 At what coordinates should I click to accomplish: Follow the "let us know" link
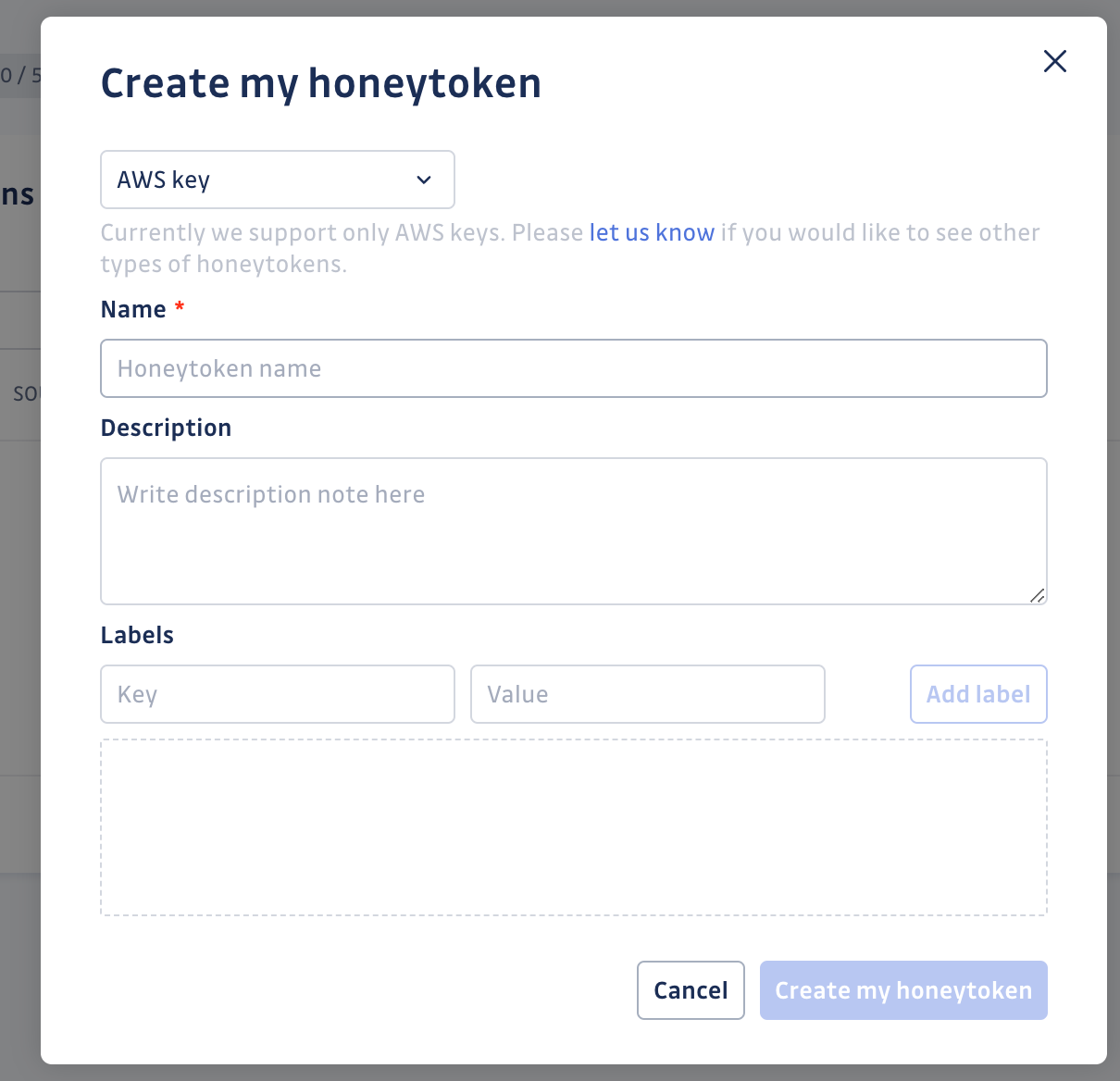coord(652,232)
